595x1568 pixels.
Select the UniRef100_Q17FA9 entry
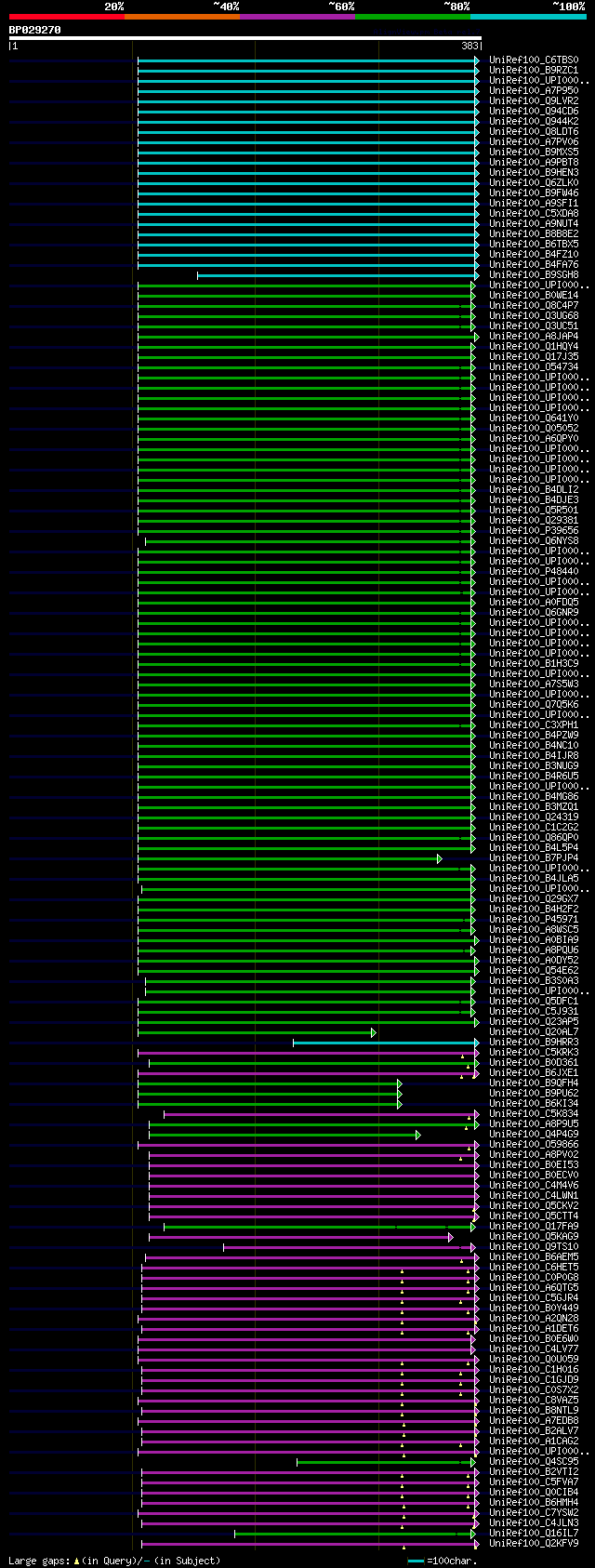(534, 1227)
